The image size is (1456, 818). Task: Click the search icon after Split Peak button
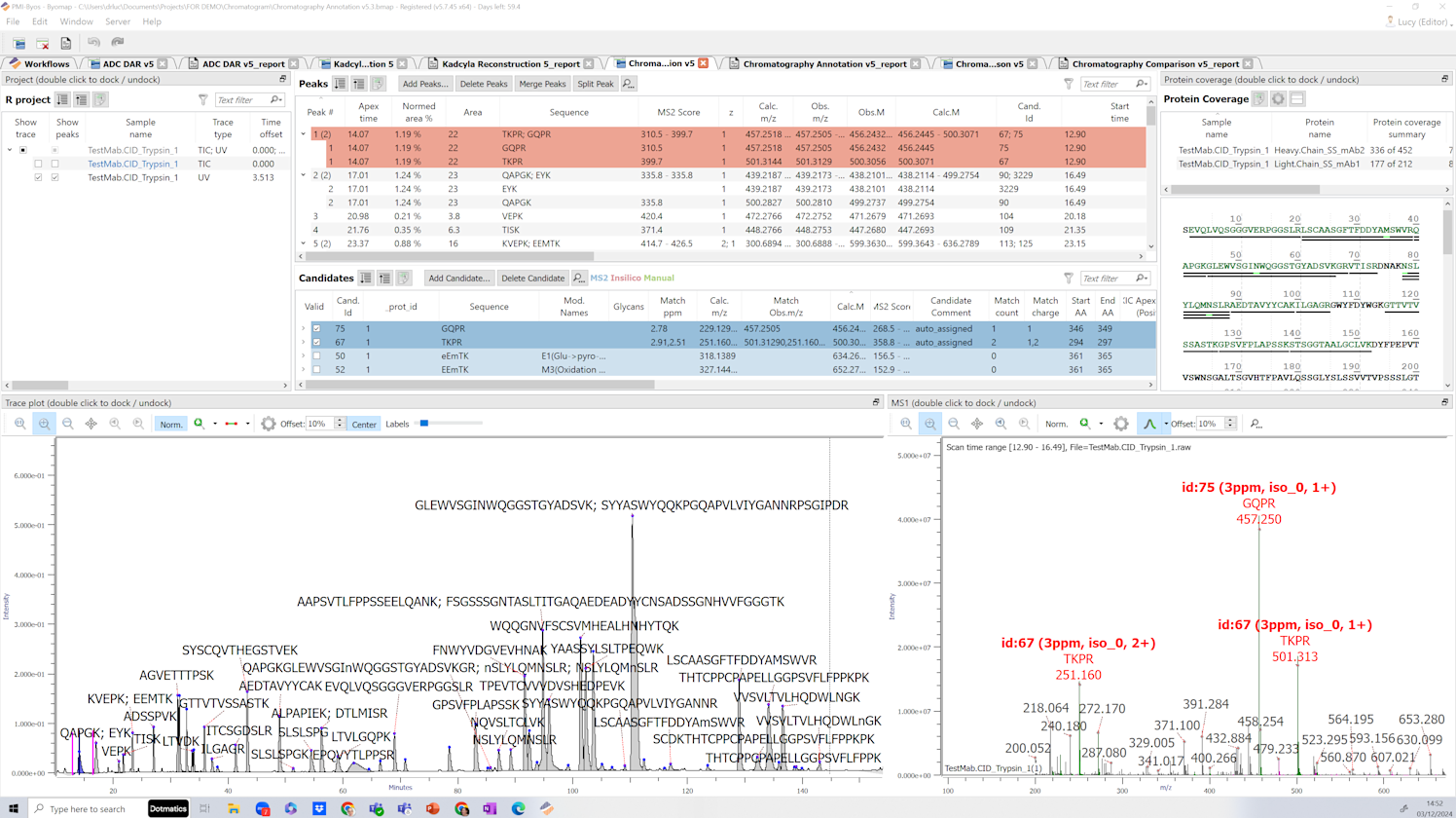point(629,84)
